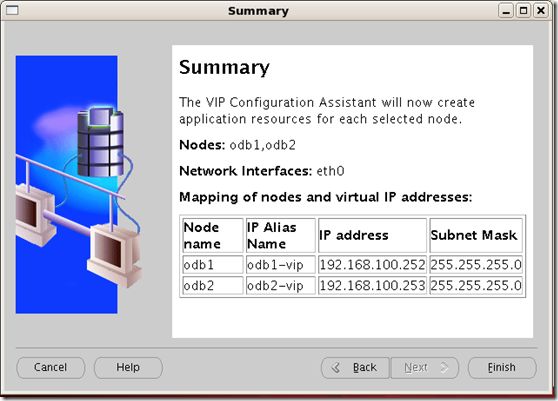This screenshot has height=401, width=558.
Task: Select the odb2-vip alias cell
Action: [x=281, y=285]
